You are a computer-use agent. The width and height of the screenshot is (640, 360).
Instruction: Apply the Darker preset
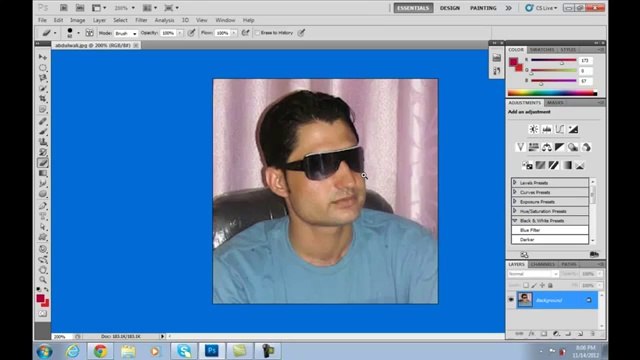(550, 240)
